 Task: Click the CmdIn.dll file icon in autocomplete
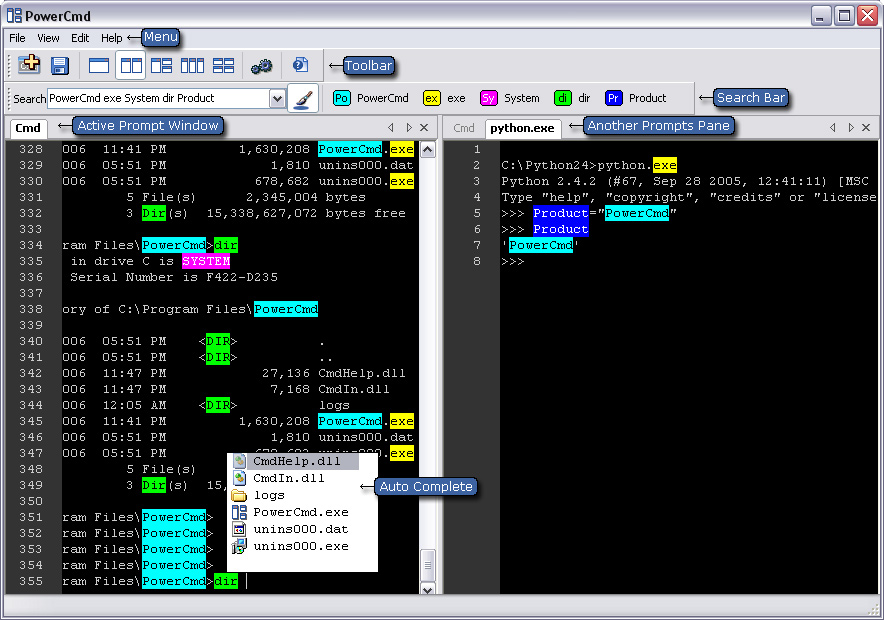coord(240,478)
